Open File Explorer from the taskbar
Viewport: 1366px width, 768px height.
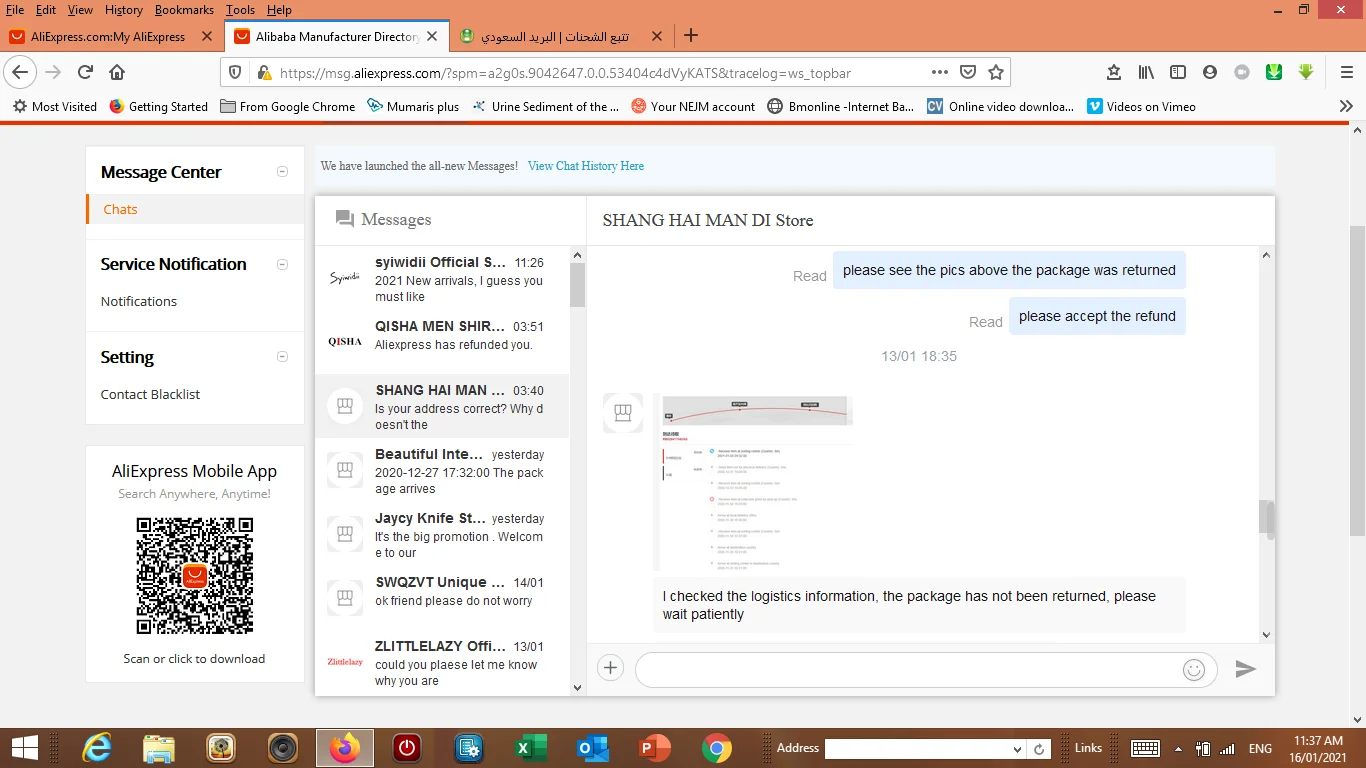(159, 748)
